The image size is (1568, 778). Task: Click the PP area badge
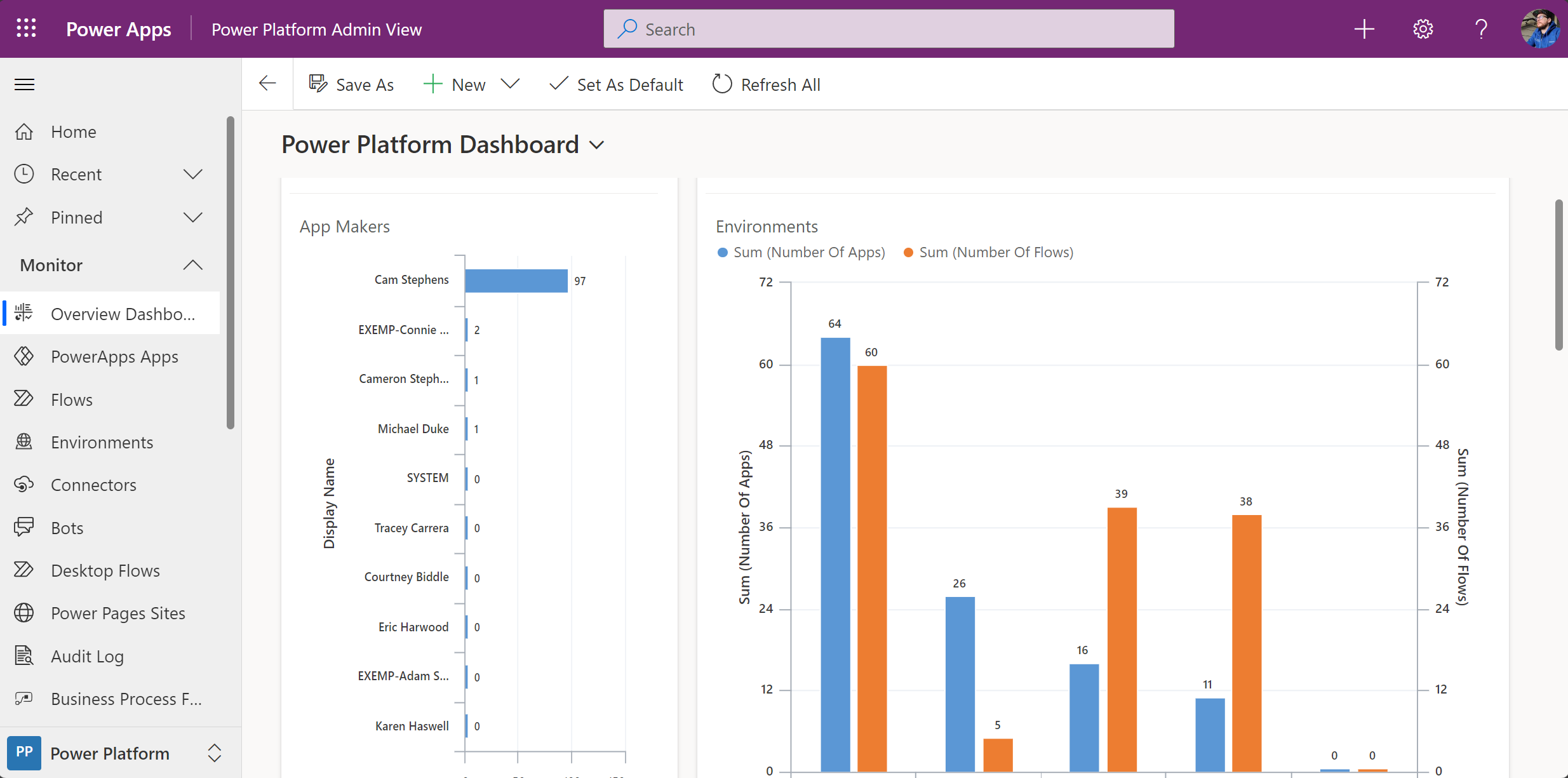point(25,753)
